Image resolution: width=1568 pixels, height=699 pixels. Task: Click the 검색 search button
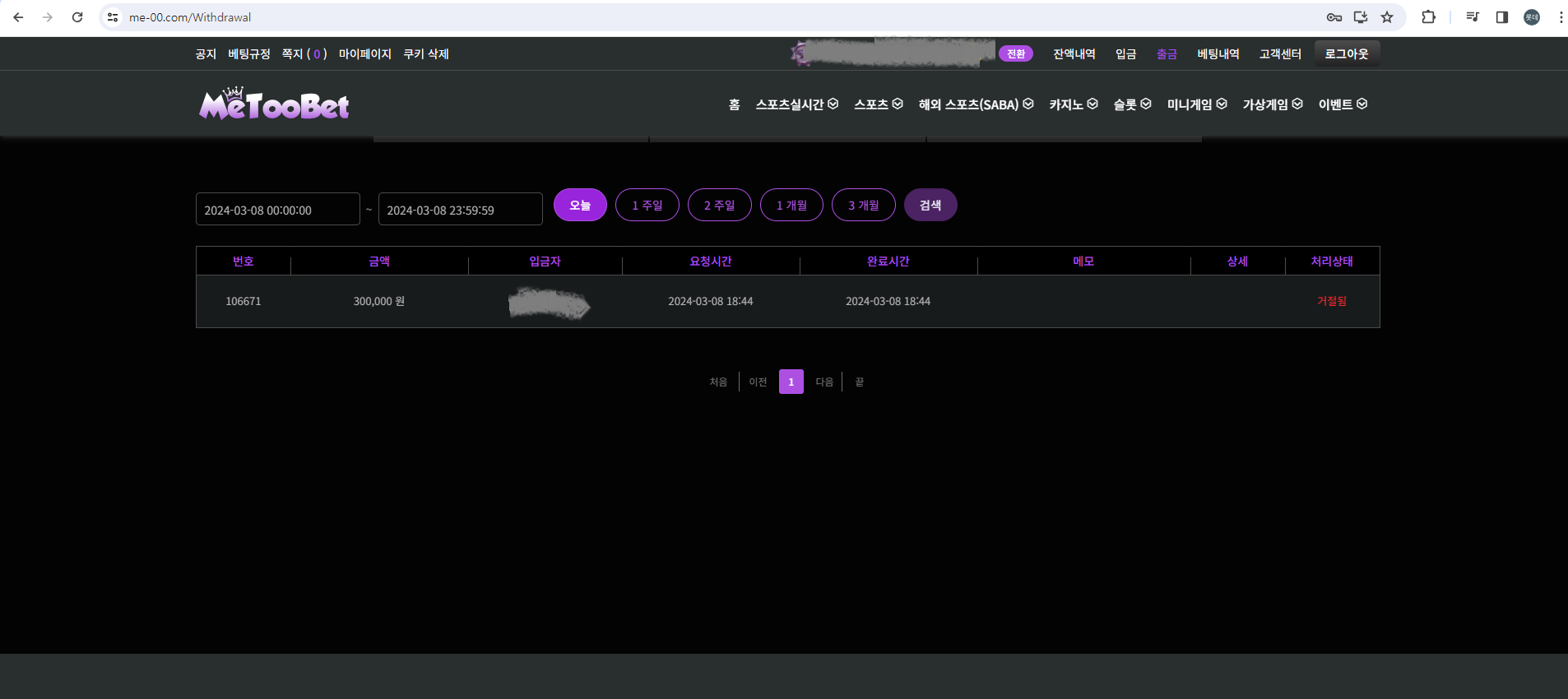tap(930, 205)
